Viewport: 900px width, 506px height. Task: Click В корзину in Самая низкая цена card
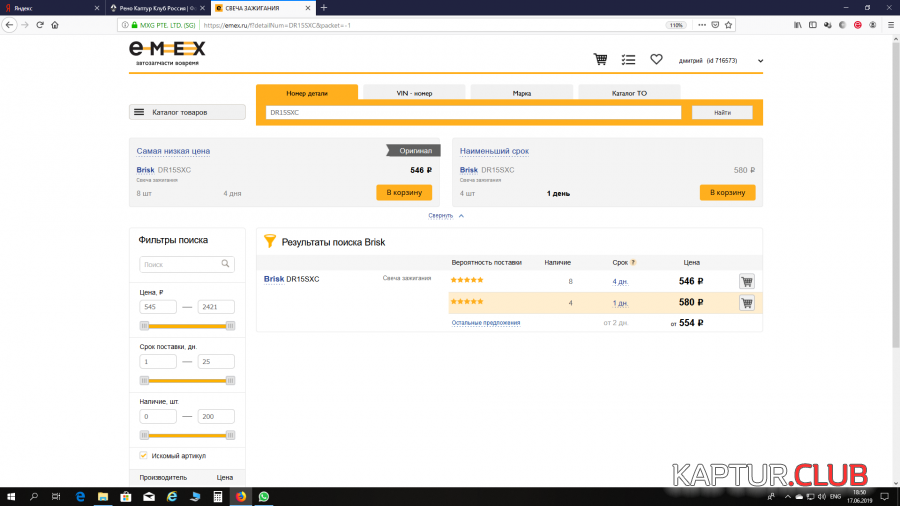(x=404, y=192)
